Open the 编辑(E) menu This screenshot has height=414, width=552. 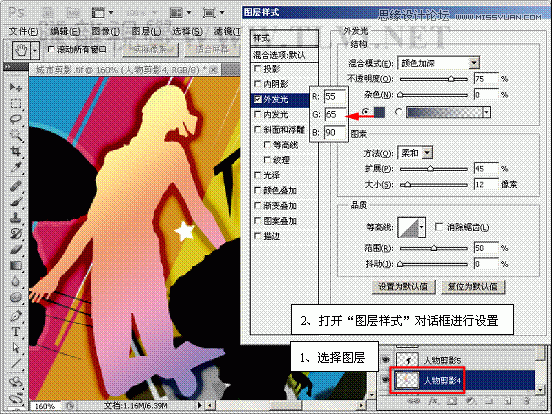tap(65, 32)
